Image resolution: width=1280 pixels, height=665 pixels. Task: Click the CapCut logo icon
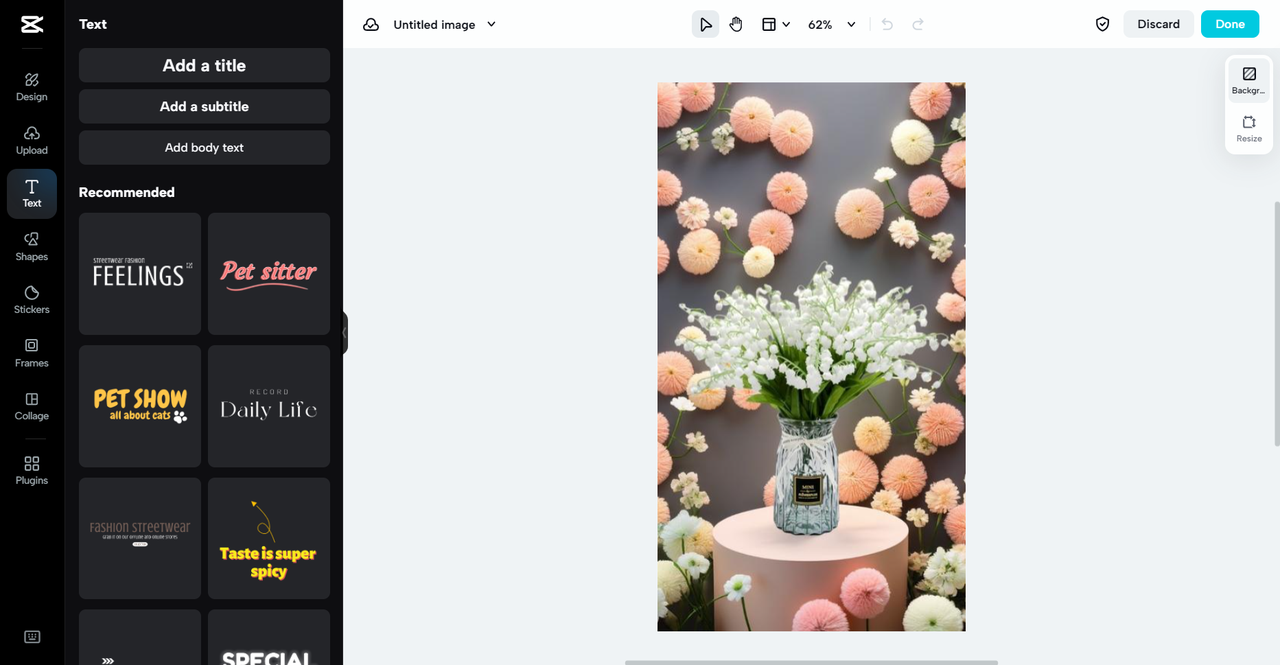tap(31, 24)
